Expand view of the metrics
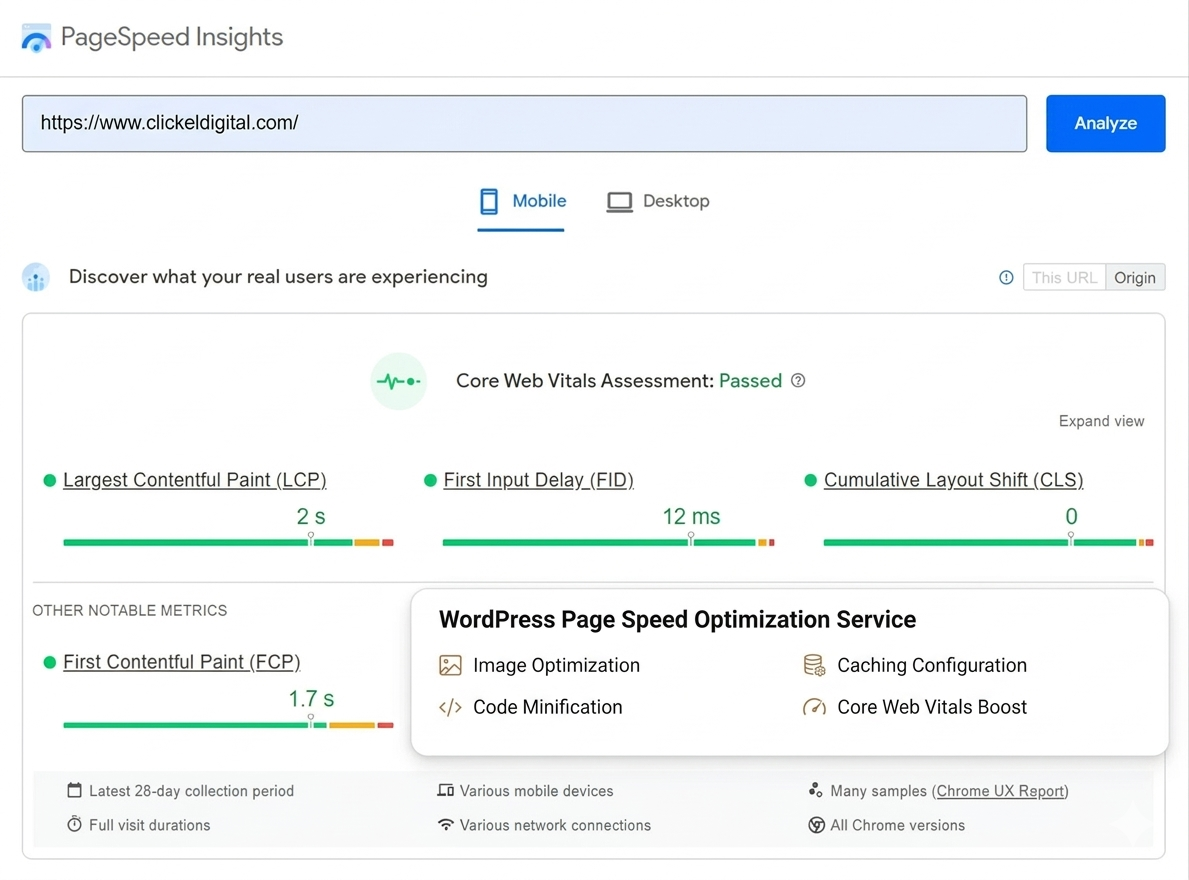1189x880 pixels. pyautogui.click(x=1101, y=421)
